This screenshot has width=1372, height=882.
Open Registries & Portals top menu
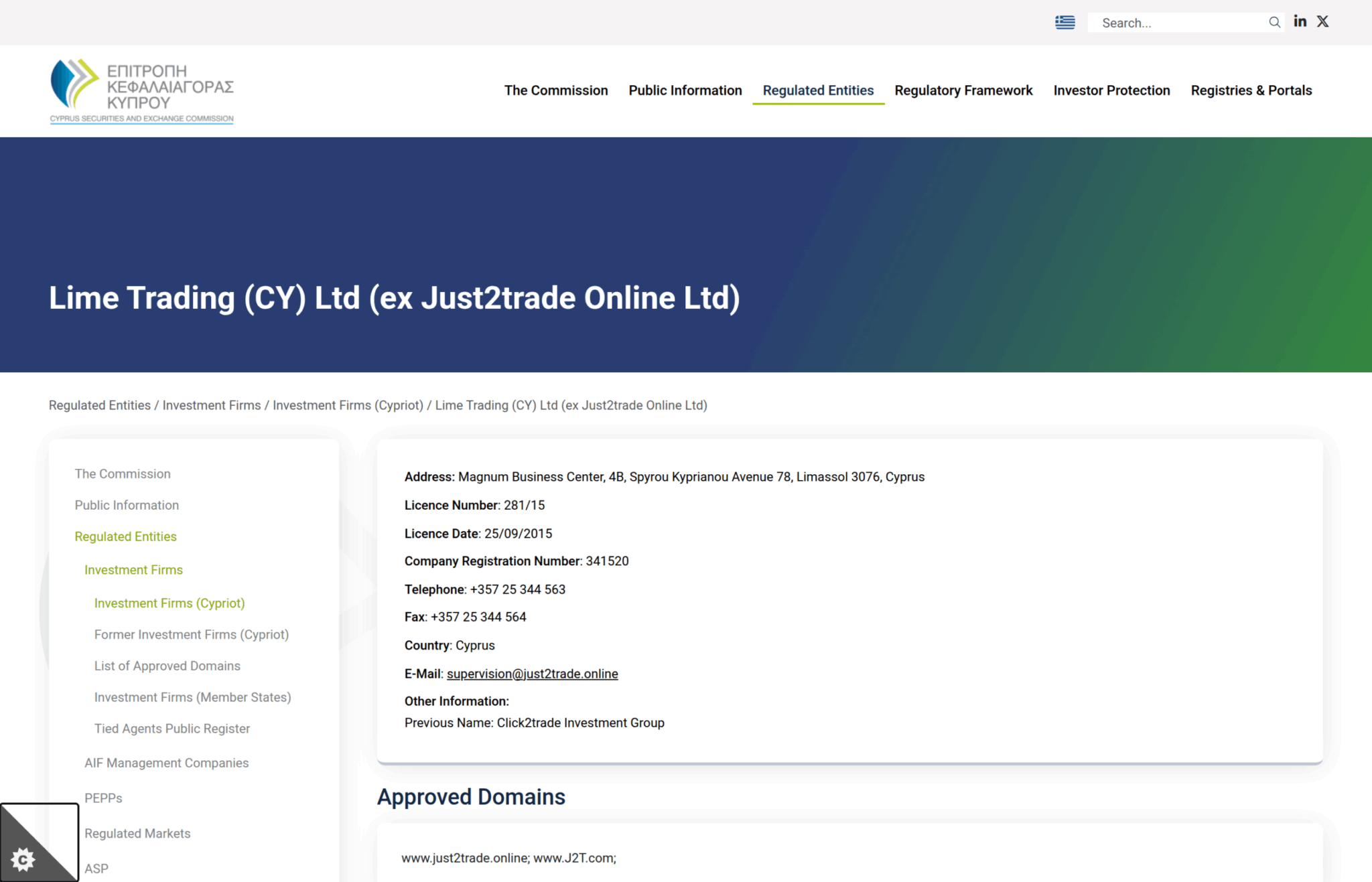click(1251, 90)
